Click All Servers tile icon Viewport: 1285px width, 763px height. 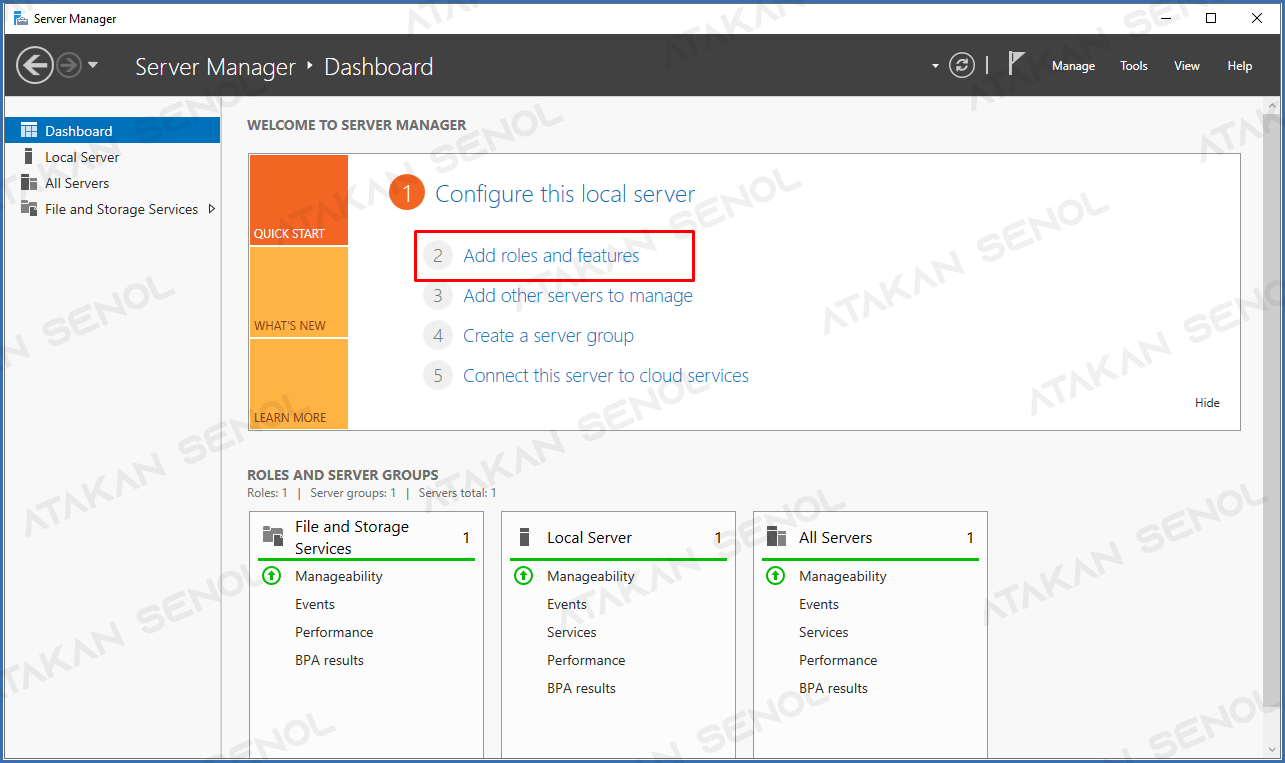click(776, 537)
